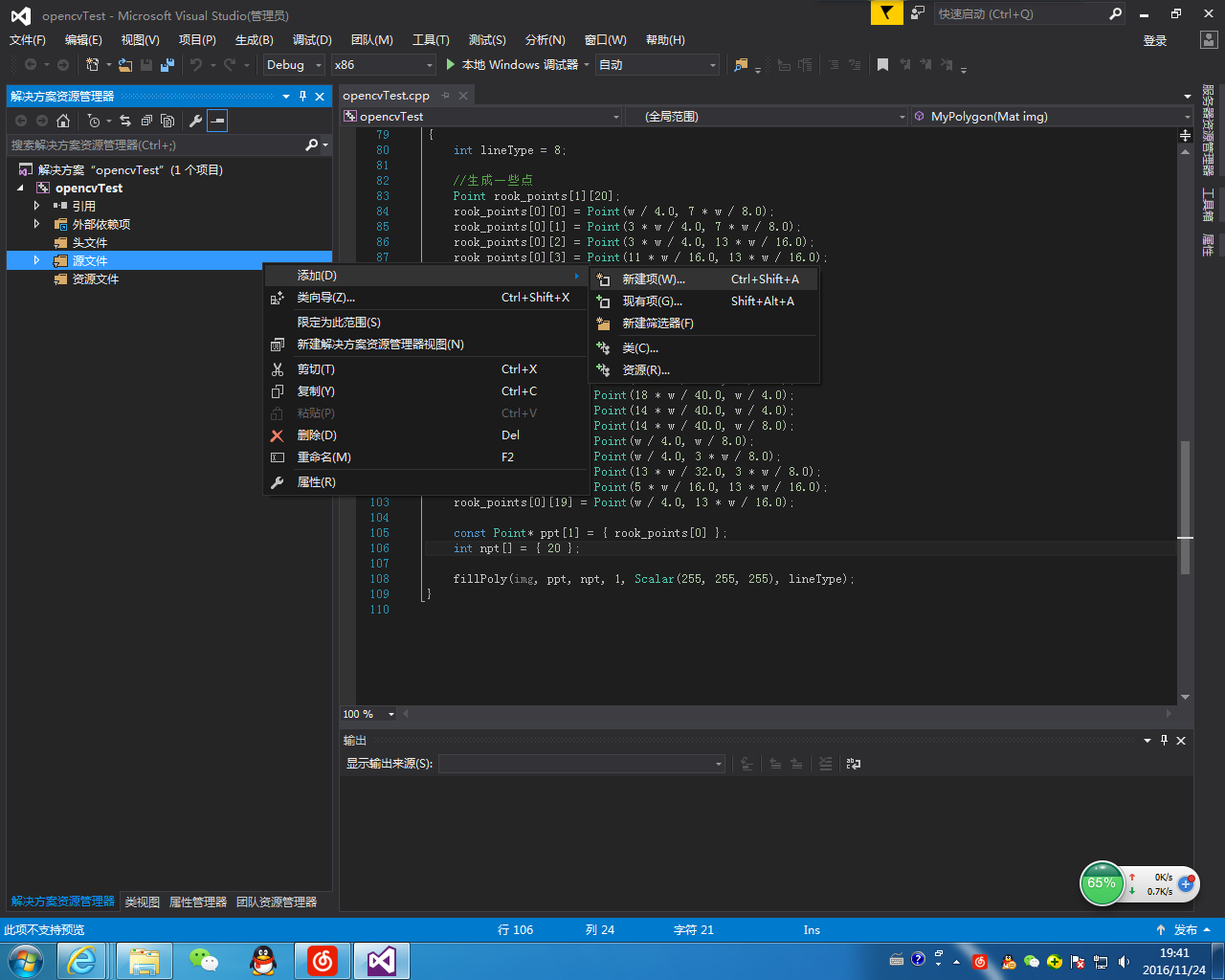The image size is (1225, 980).
Task: Select 类(C)... in the submenu
Action: (704, 348)
